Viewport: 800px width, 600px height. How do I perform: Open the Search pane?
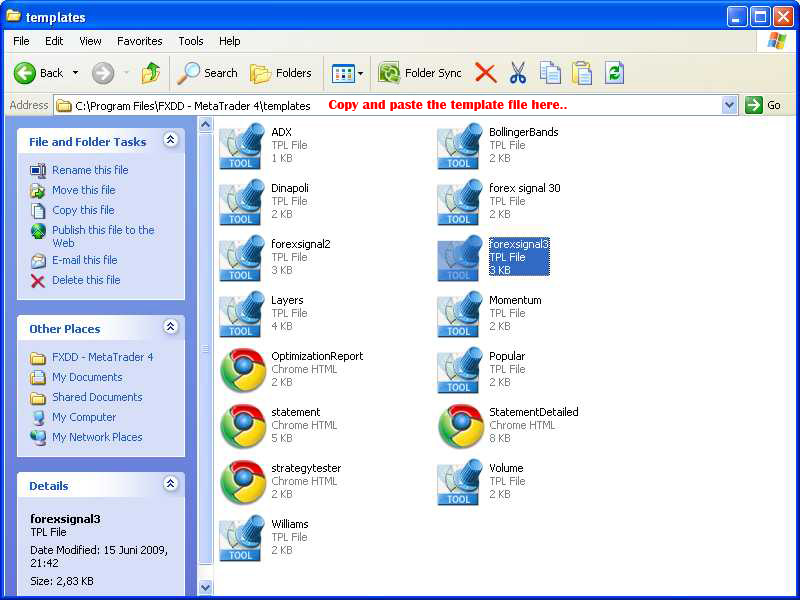(208, 73)
